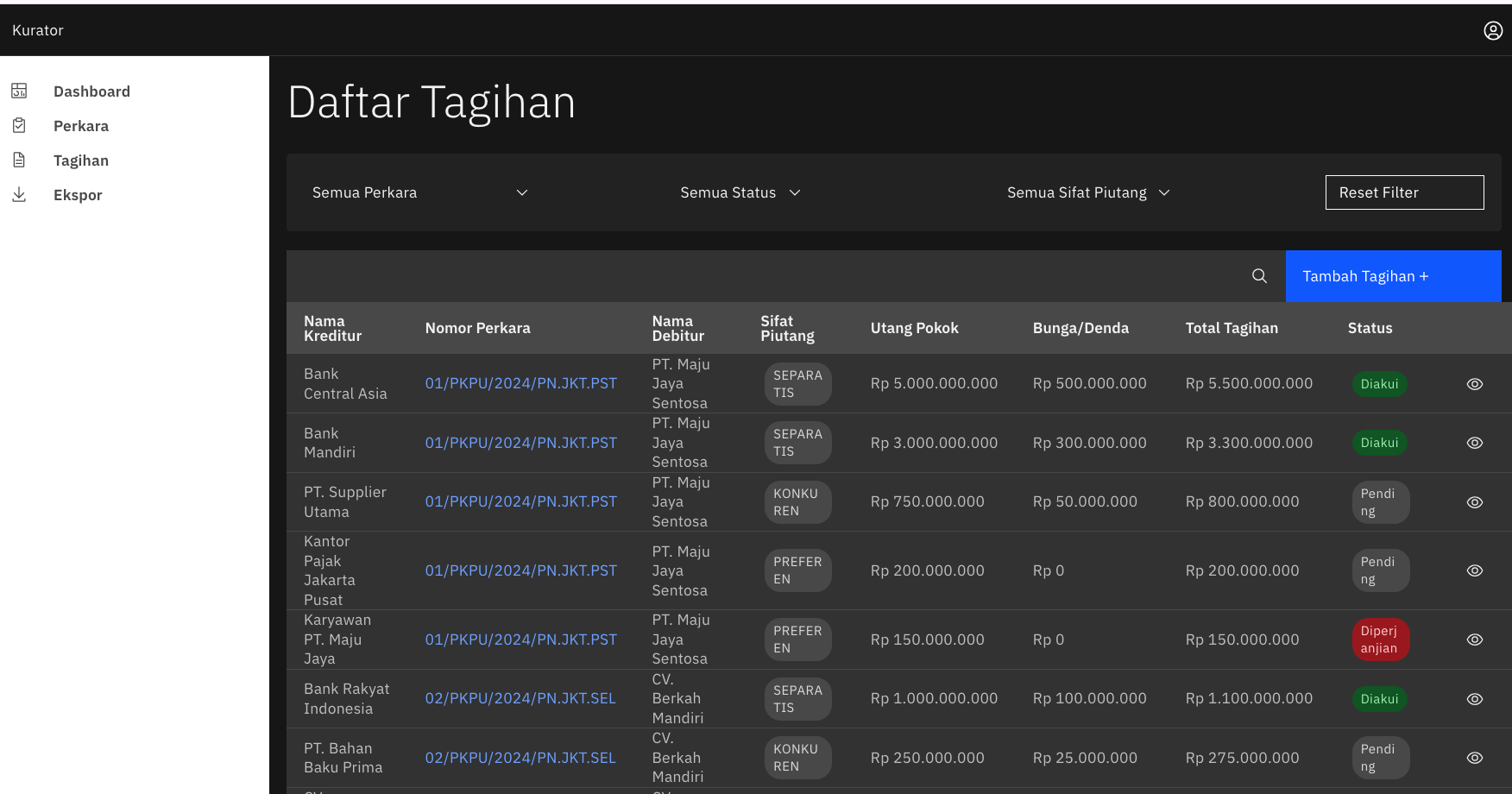Open case link 01/PKPU/2024/PN.JKT.PST for Bank Mandiri
The height and width of the screenshot is (794, 1512).
[x=521, y=443]
